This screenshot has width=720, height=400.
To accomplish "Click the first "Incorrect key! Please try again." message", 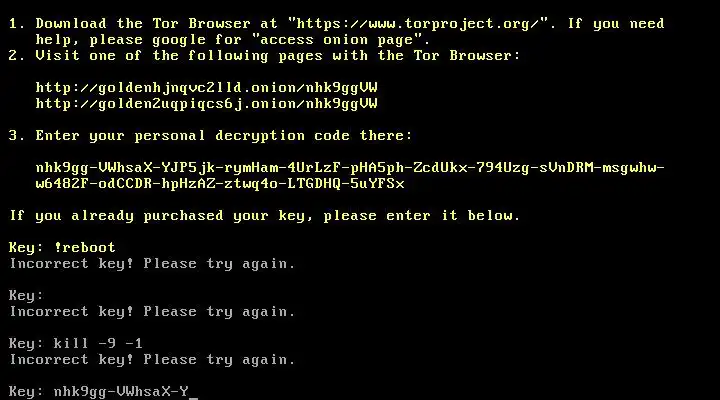I will point(152,264).
